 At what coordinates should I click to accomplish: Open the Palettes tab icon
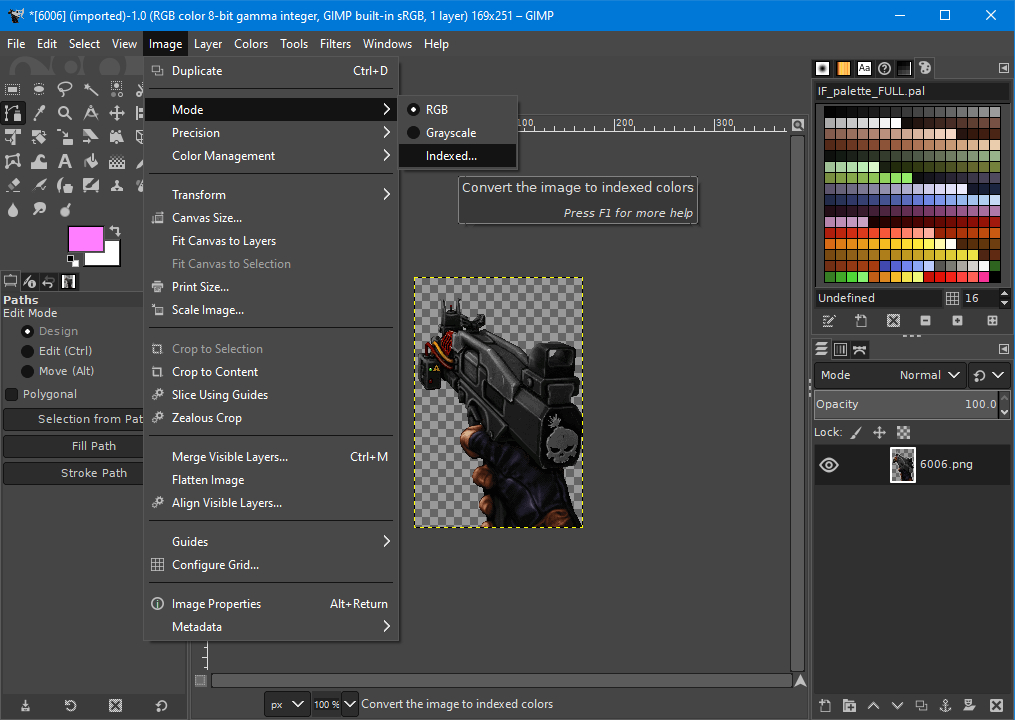tap(924, 68)
